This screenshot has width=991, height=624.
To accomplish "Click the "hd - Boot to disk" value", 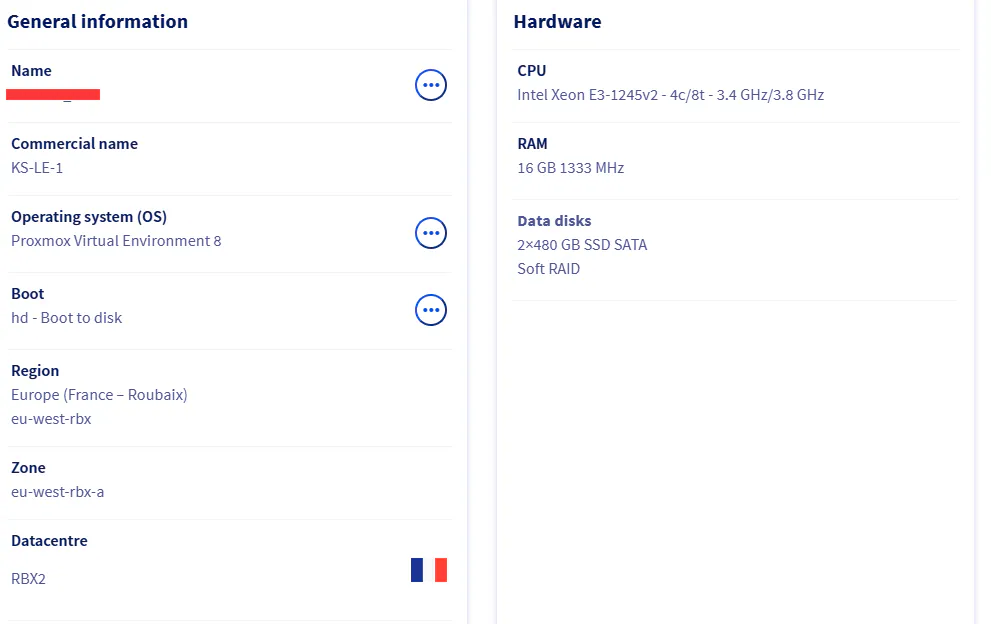I will pyautogui.click(x=67, y=318).
